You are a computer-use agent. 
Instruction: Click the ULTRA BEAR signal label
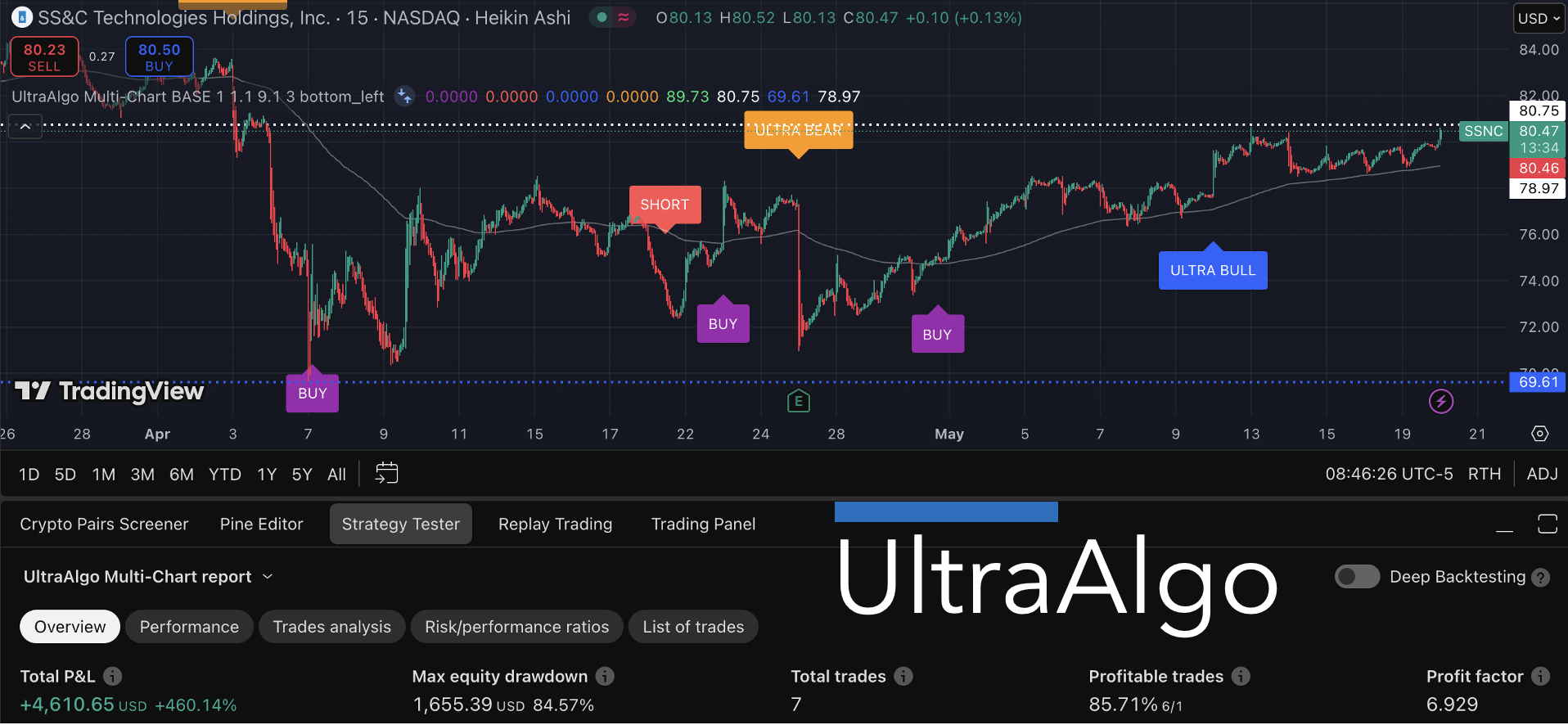click(798, 130)
